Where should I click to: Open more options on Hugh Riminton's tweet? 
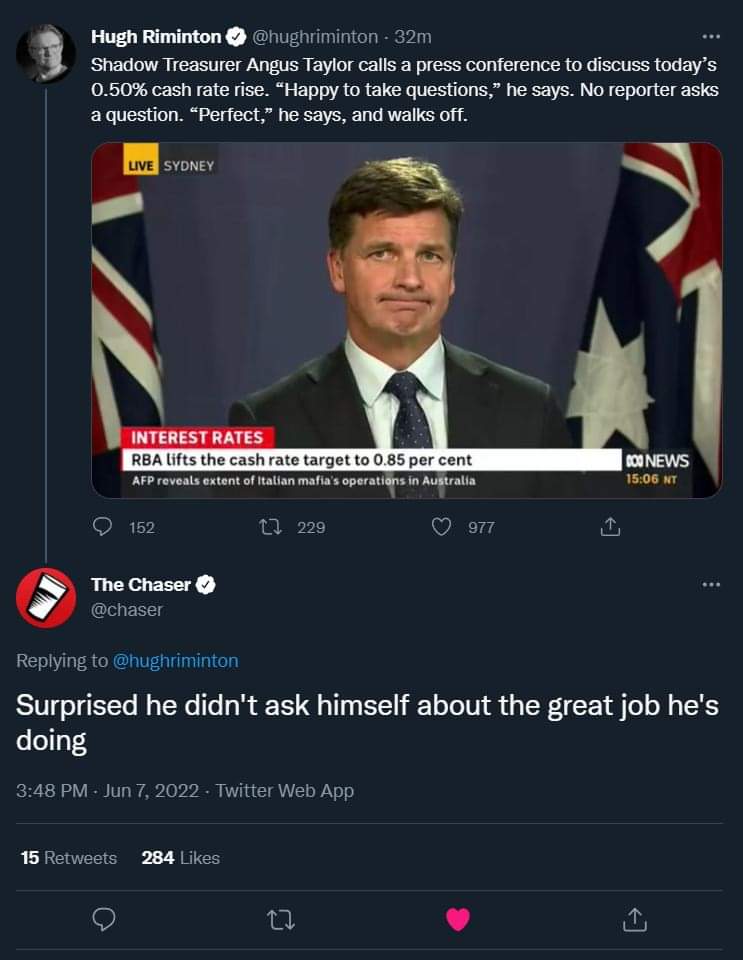point(709,38)
